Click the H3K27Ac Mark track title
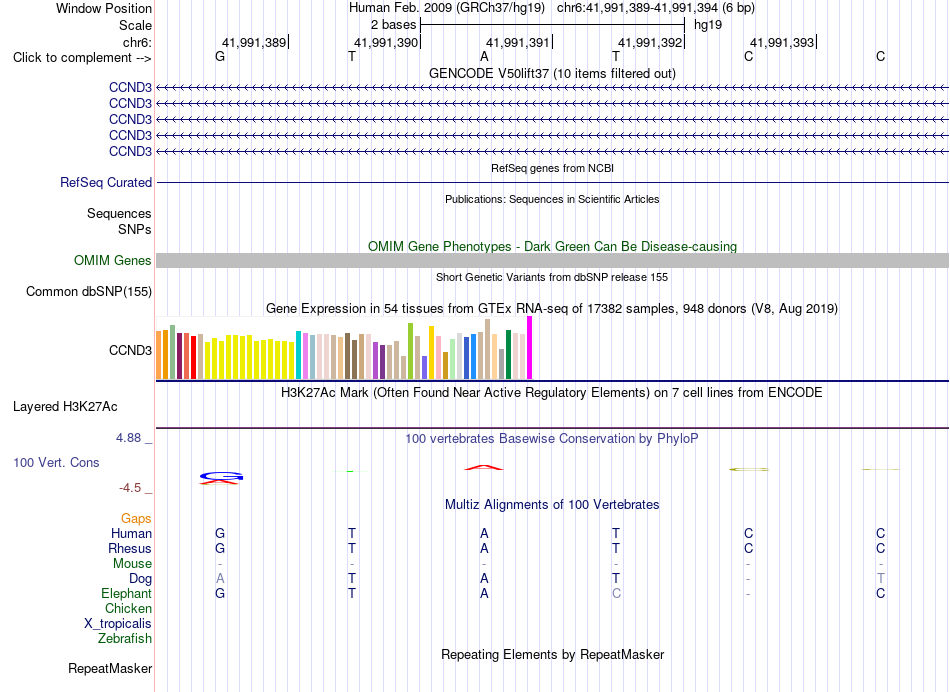Screen dimensions: 950x692 552,393
